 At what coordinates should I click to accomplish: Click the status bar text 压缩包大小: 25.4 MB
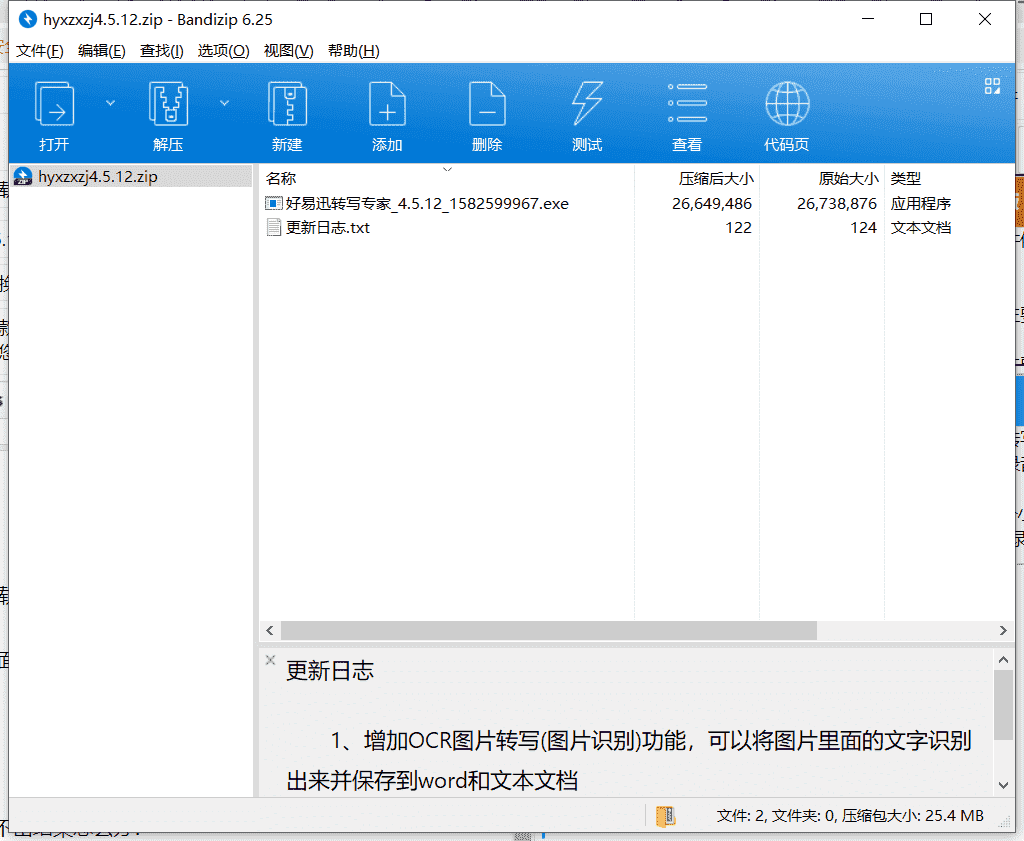tap(912, 816)
